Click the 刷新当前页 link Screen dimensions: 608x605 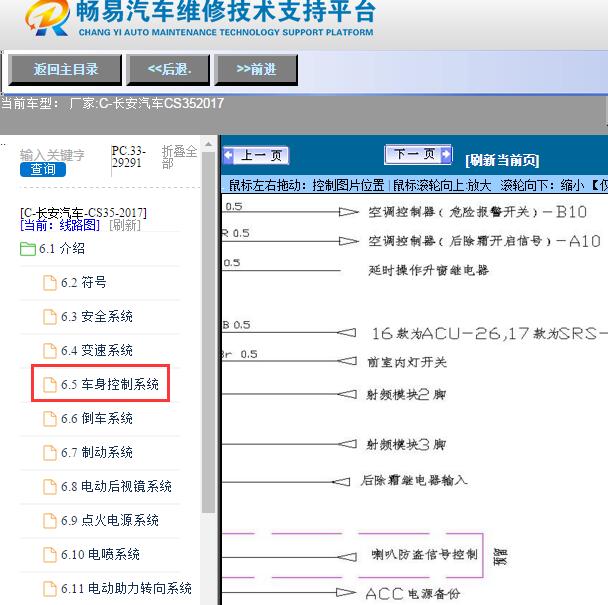pyautogui.click(x=502, y=160)
